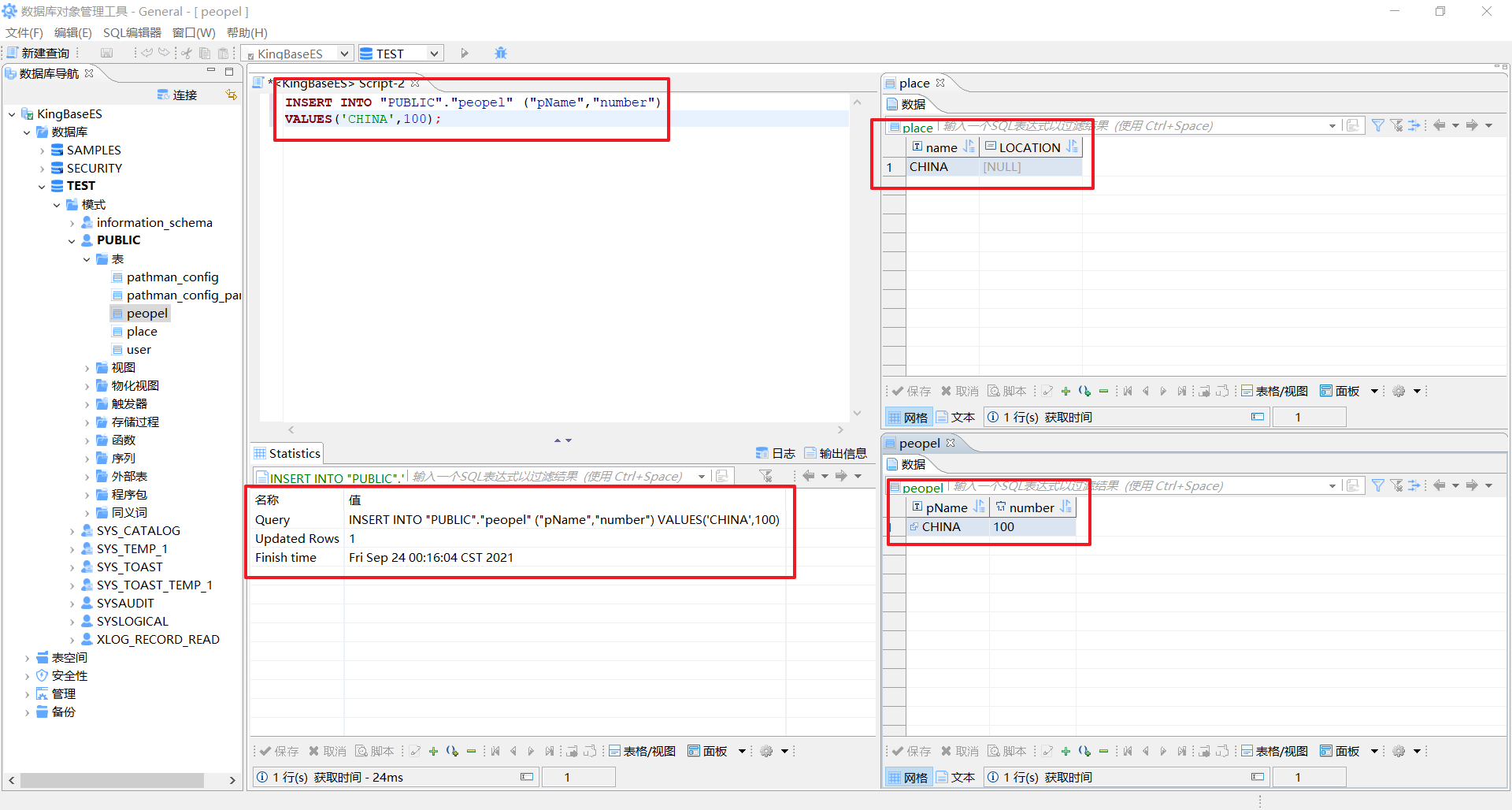1512x810 pixels.
Task: Click the link-with-editor yellow arrows icon in navigator
Action: (231, 95)
